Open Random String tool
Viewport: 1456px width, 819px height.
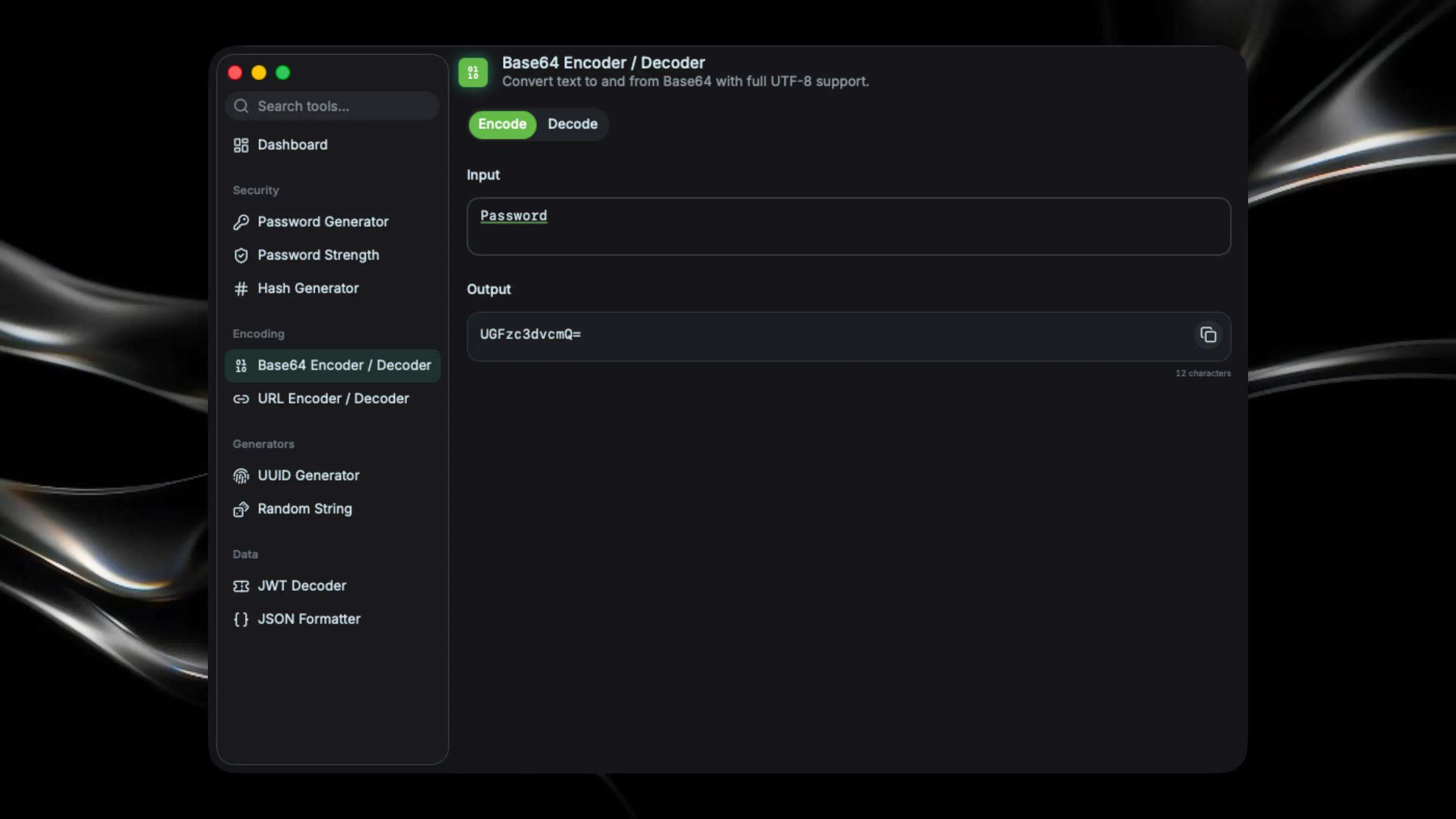332,509
